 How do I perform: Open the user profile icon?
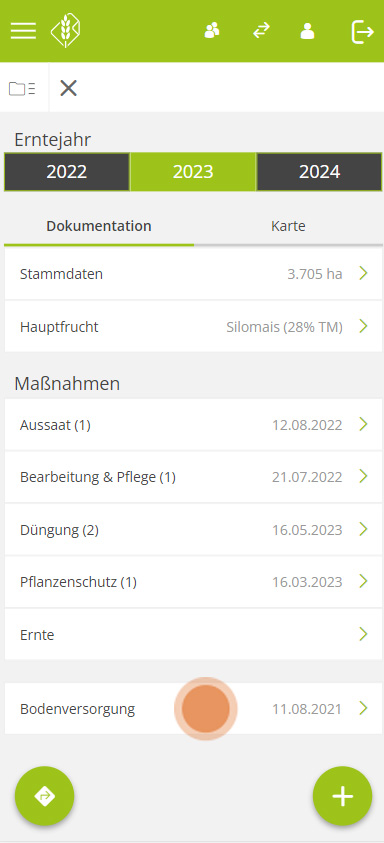pyautogui.click(x=307, y=31)
